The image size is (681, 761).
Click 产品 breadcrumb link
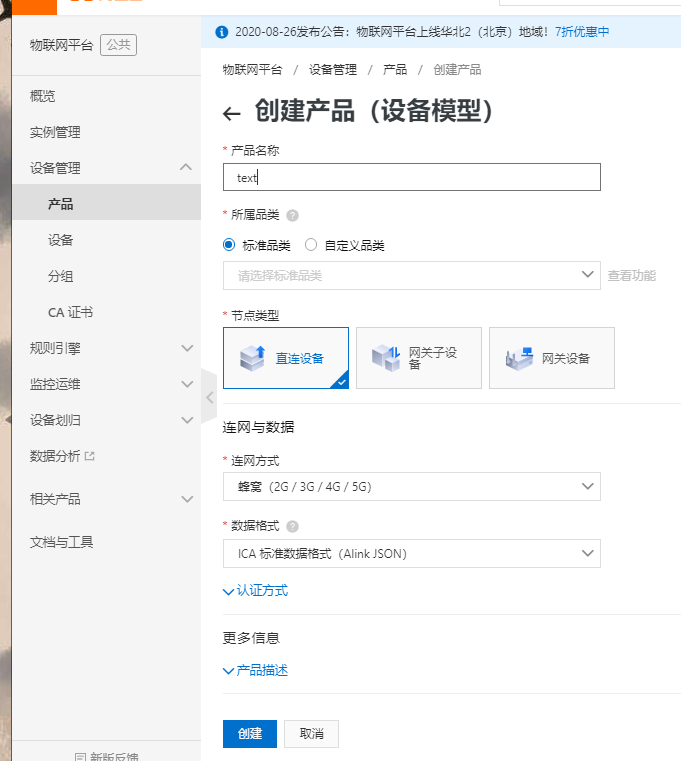[395, 70]
